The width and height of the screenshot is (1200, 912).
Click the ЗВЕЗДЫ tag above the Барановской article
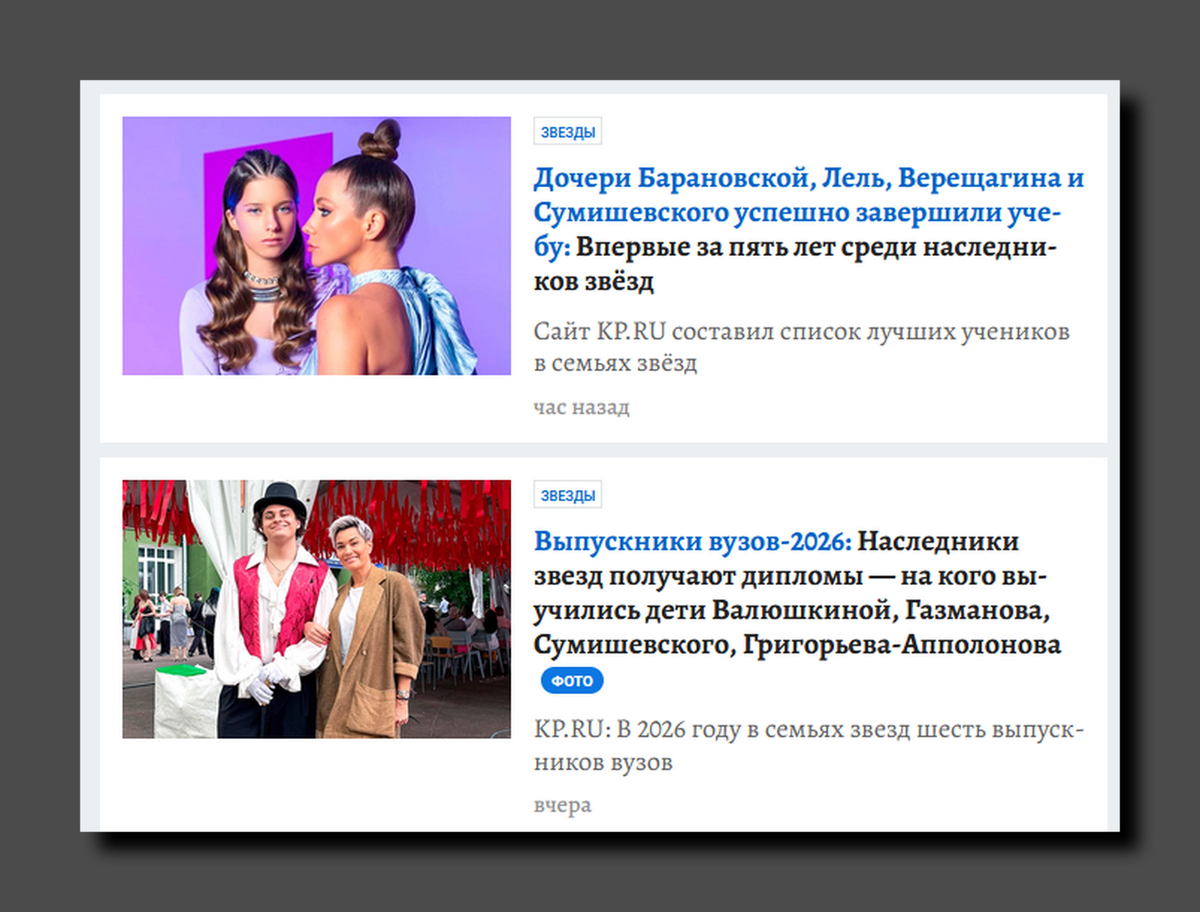[568, 132]
